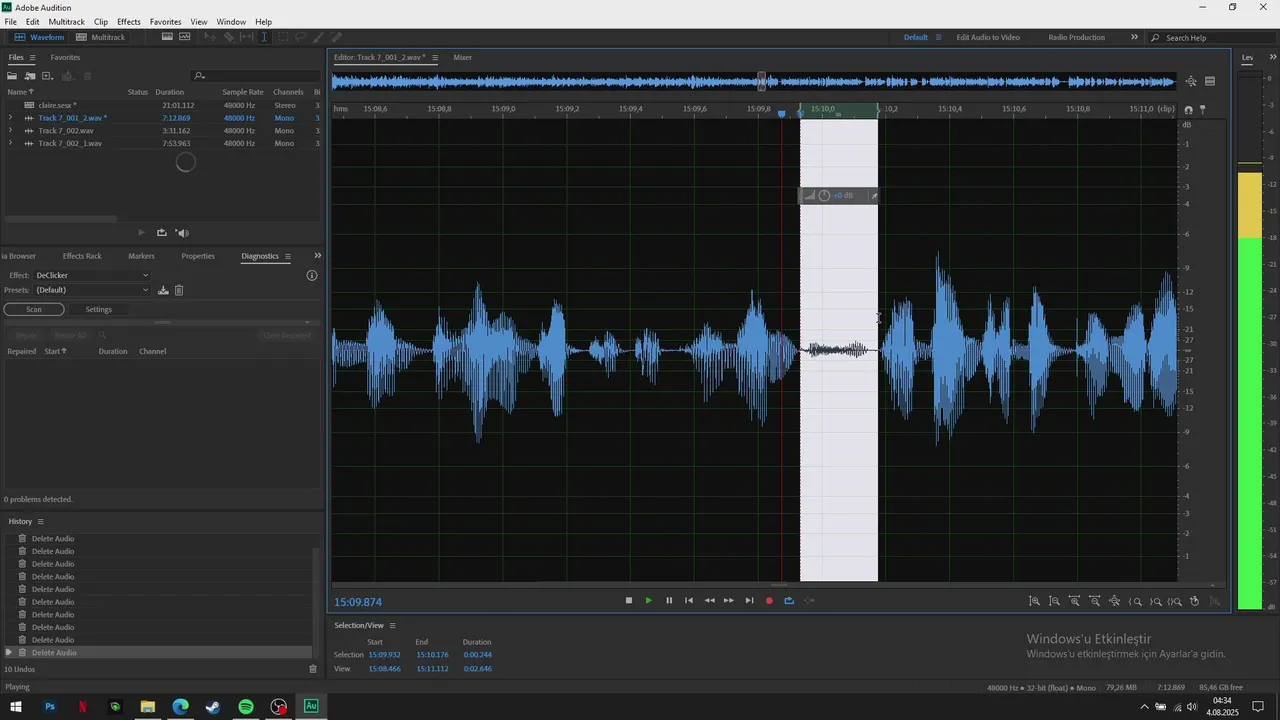Image resolution: width=1280 pixels, height=720 pixels.
Task: Select the Marquee Selection tool
Action: coord(283,37)
